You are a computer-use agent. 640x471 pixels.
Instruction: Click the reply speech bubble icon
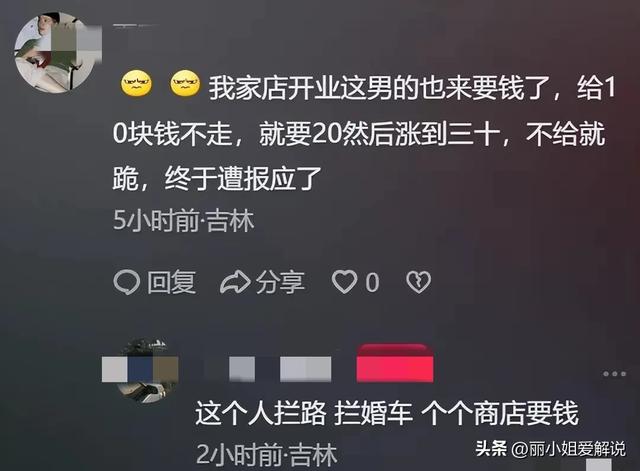pos(127,282)
